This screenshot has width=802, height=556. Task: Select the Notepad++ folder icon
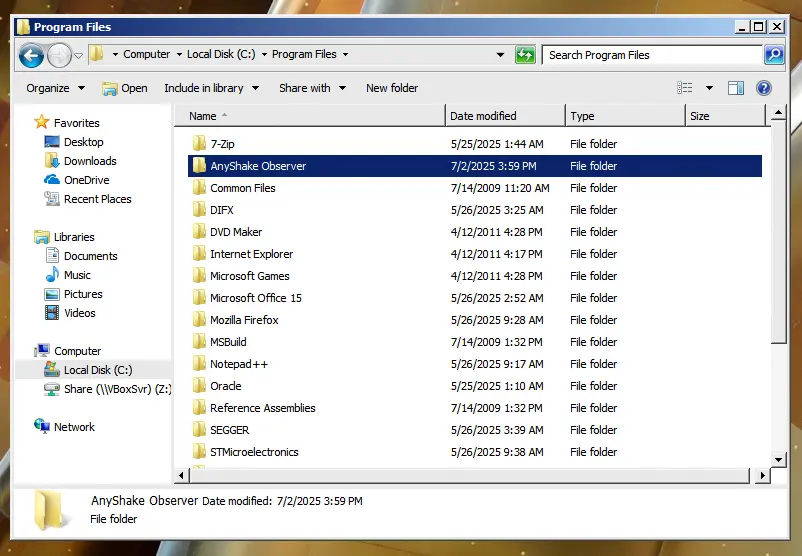click(x=199, y=364)
